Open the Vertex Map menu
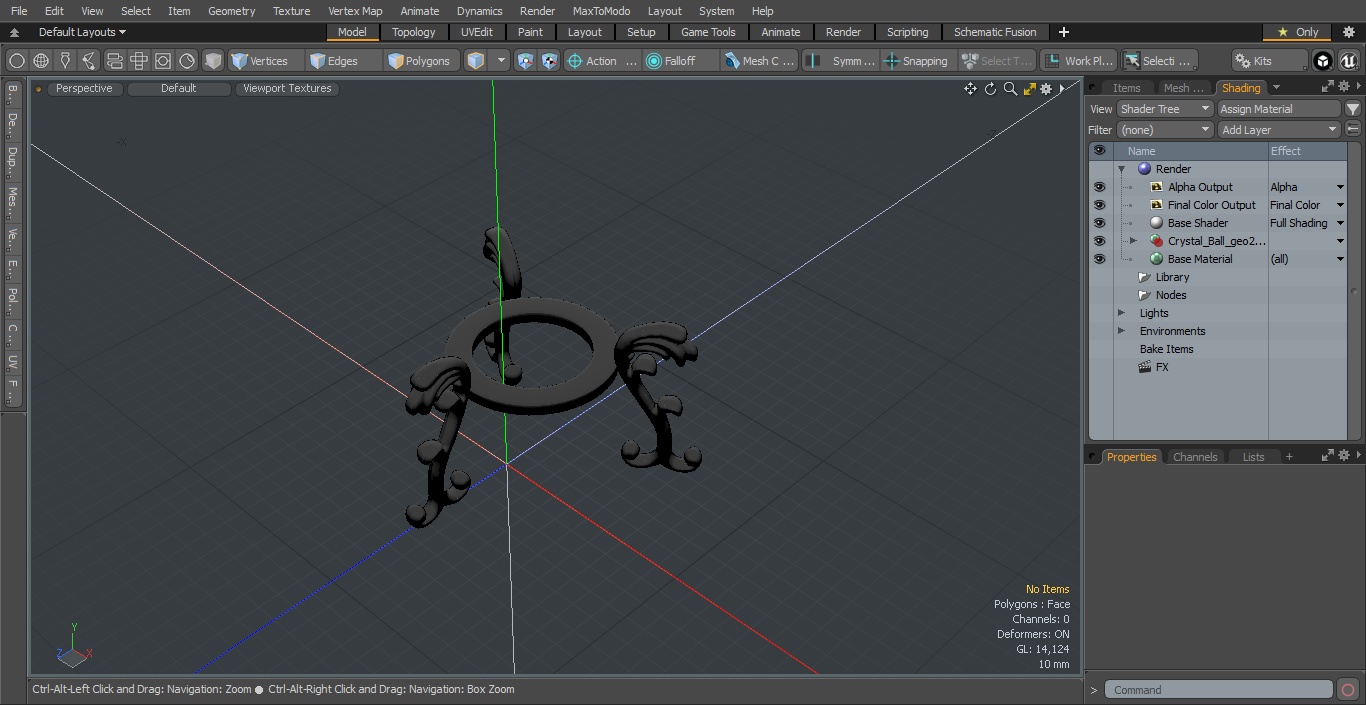The image size is (1366, 705). point(355,11)
